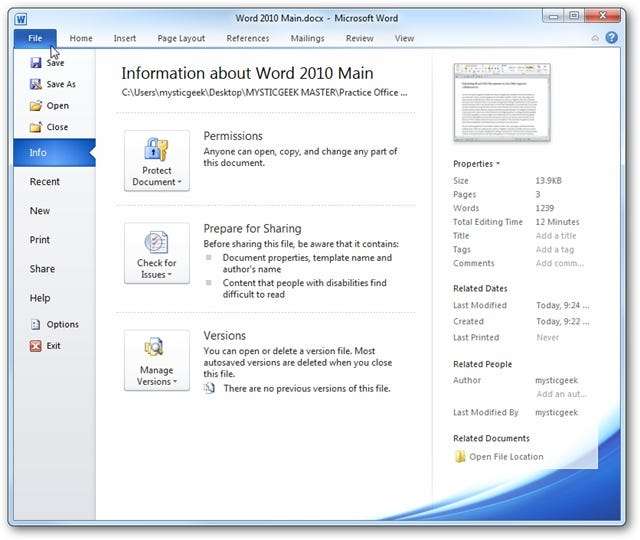Image resolution: width=640 pixels, height=540 pixels.
Task: Expand the Properties dropdown arrow
Action: pos(498,164)
